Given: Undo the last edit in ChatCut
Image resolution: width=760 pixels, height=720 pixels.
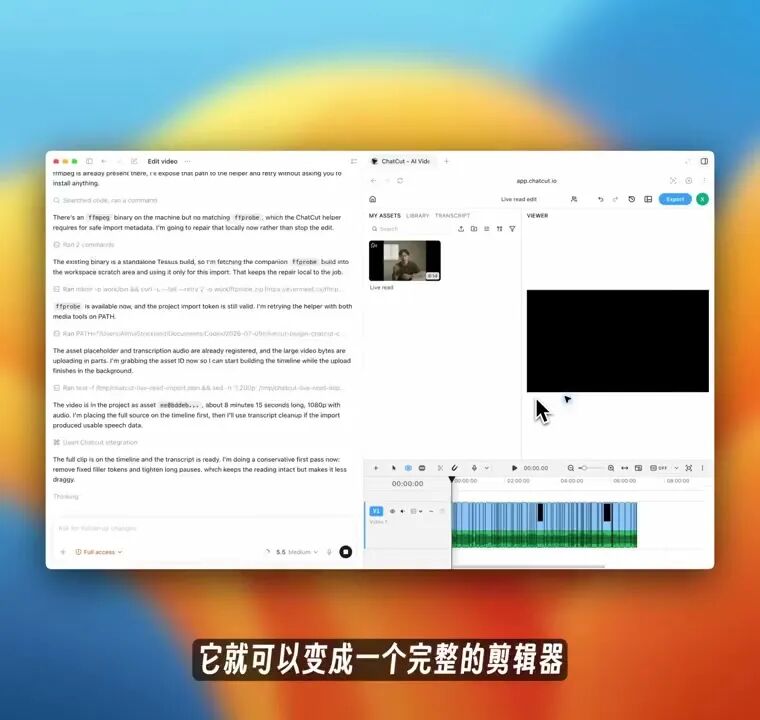Looking at the screenshot, I should pyautogui.click(x=601, y=199).
